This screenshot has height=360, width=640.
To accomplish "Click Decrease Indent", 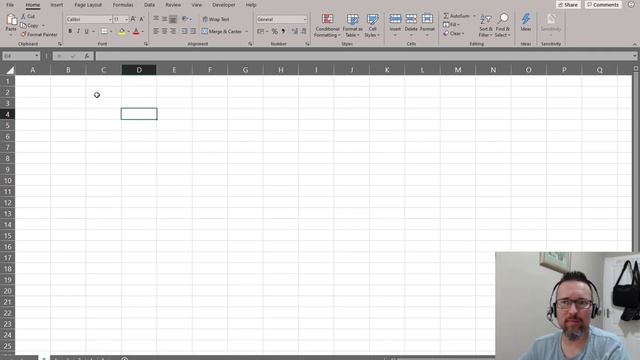I will point(184,31).
